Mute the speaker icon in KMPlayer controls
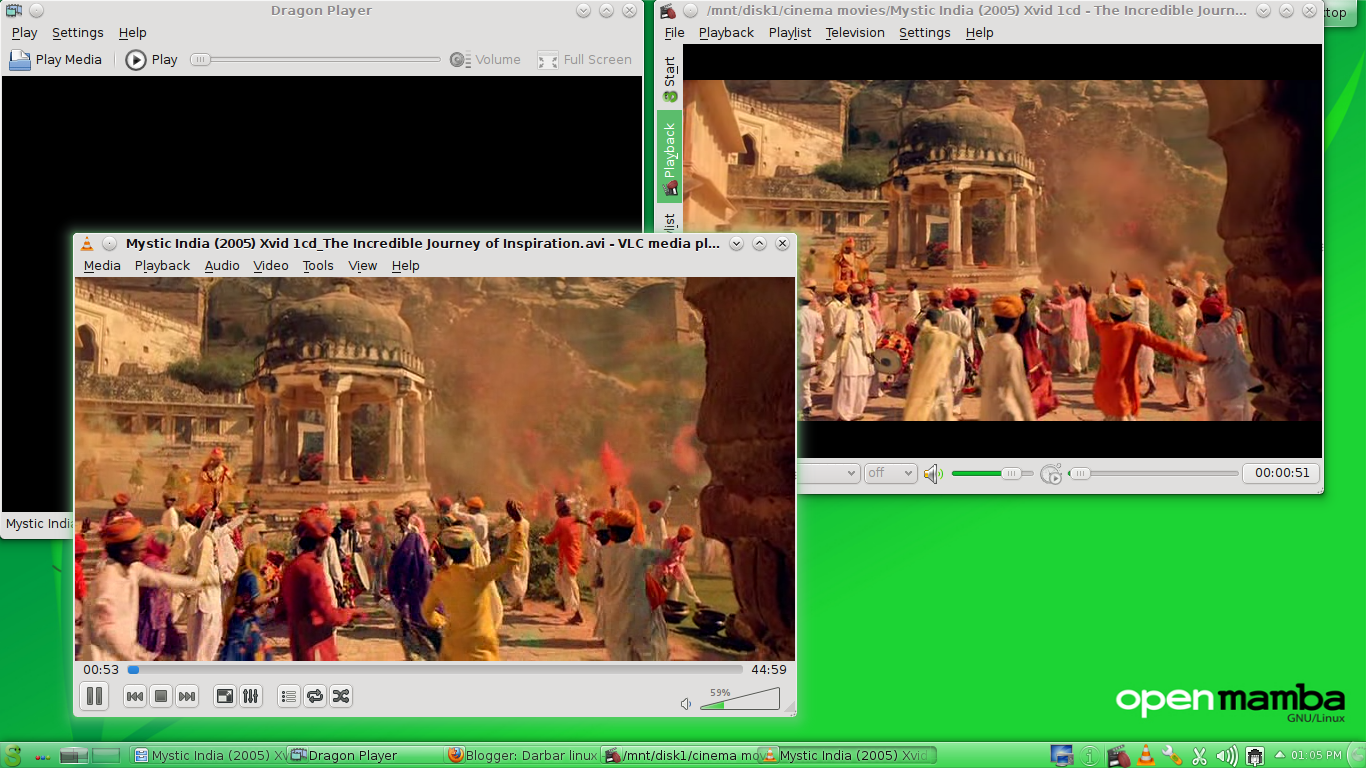The image size is (1366, 768). coord(933,473)
